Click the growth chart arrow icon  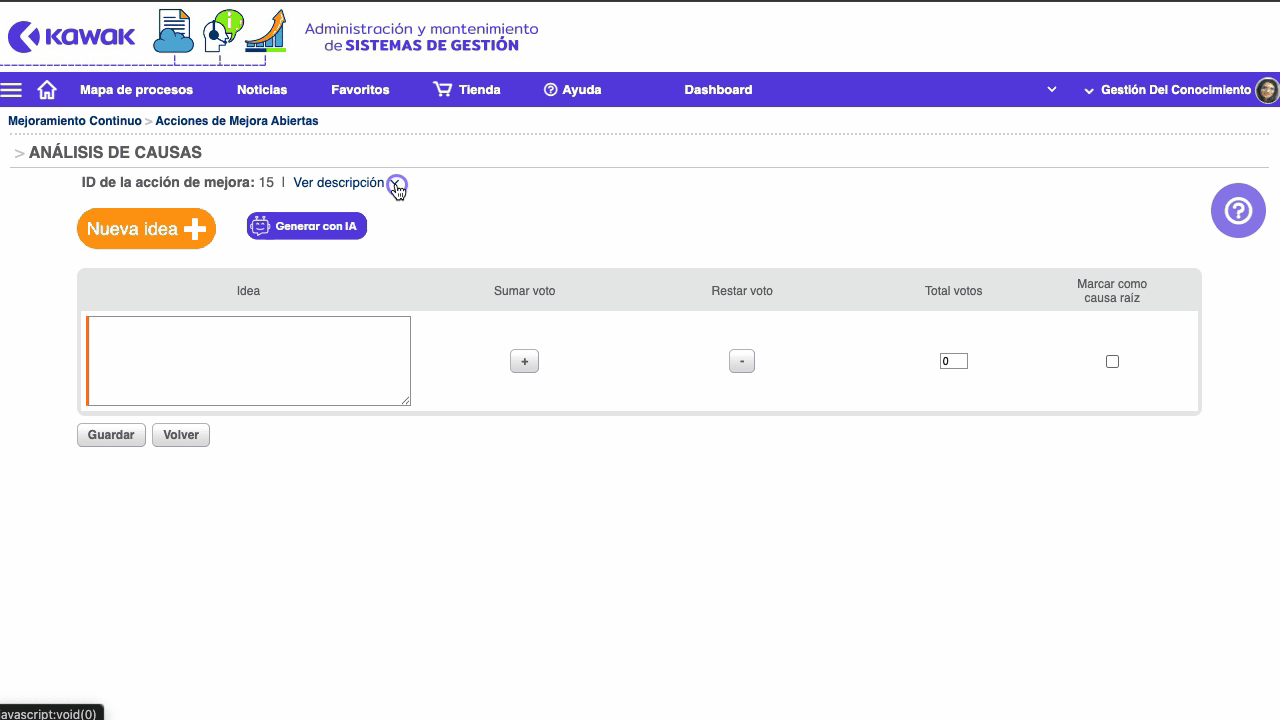click(267, 31)
